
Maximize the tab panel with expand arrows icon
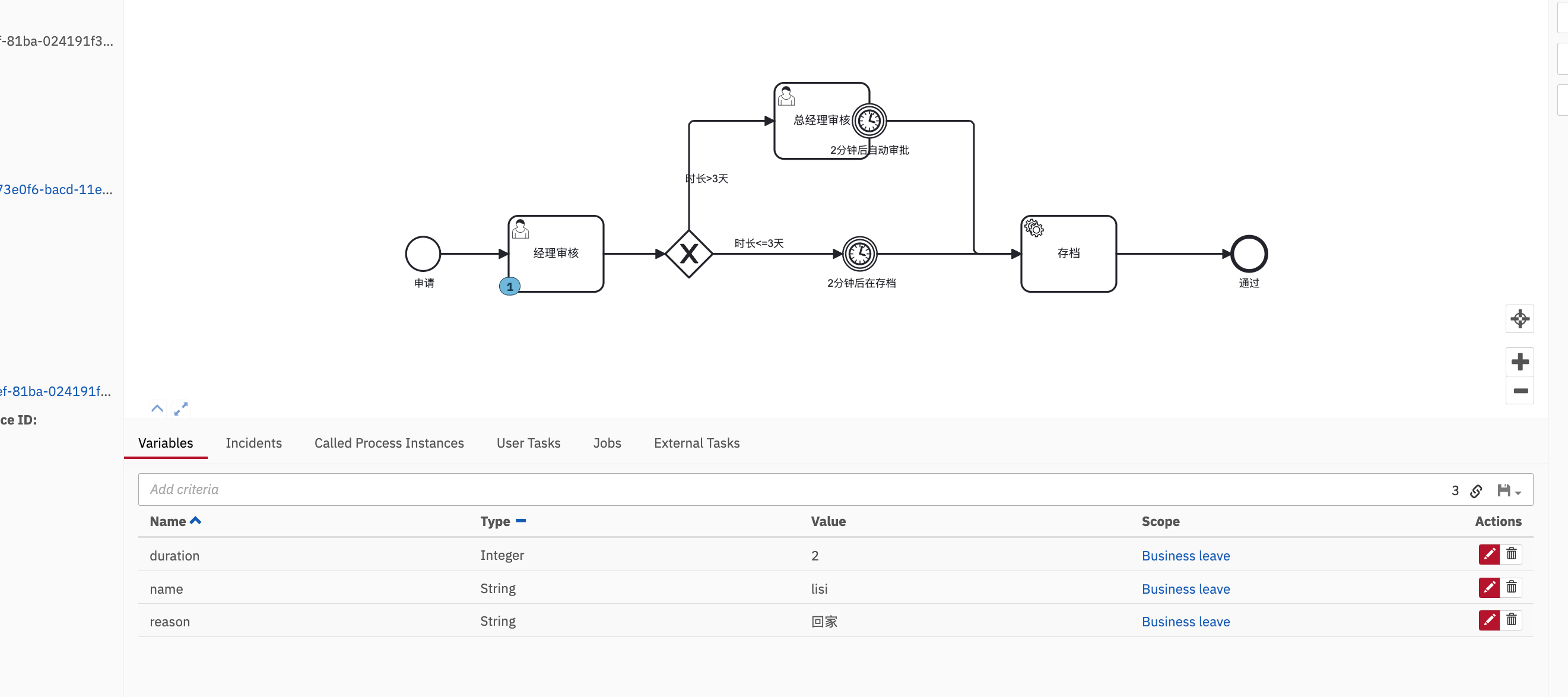[x=181, y=409]
